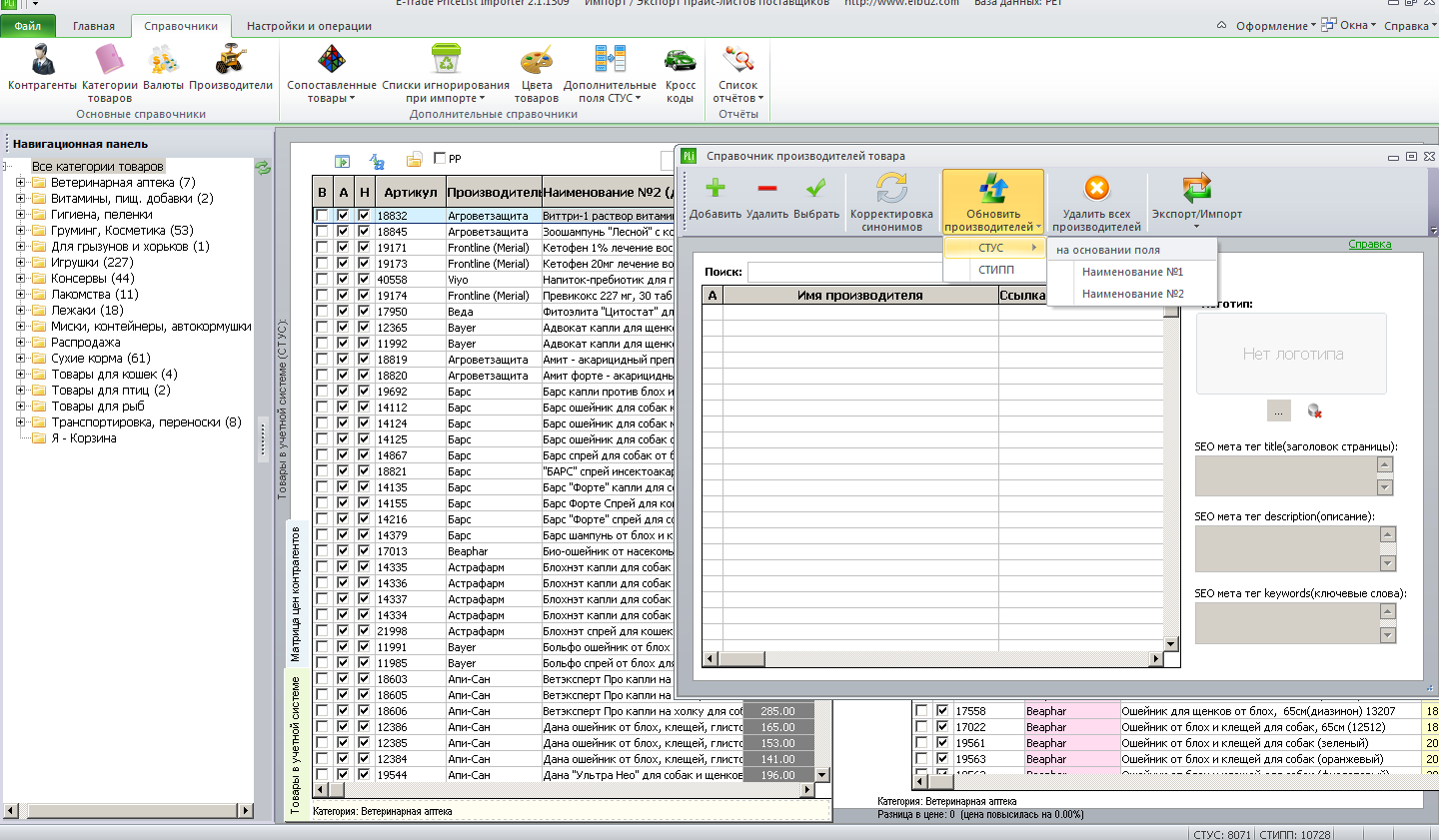Image resolution: width=1439 pixels, height=840 pixels.
Task: Click the navigation panel horizontal scrollbar
Action: tap(127, 810)
